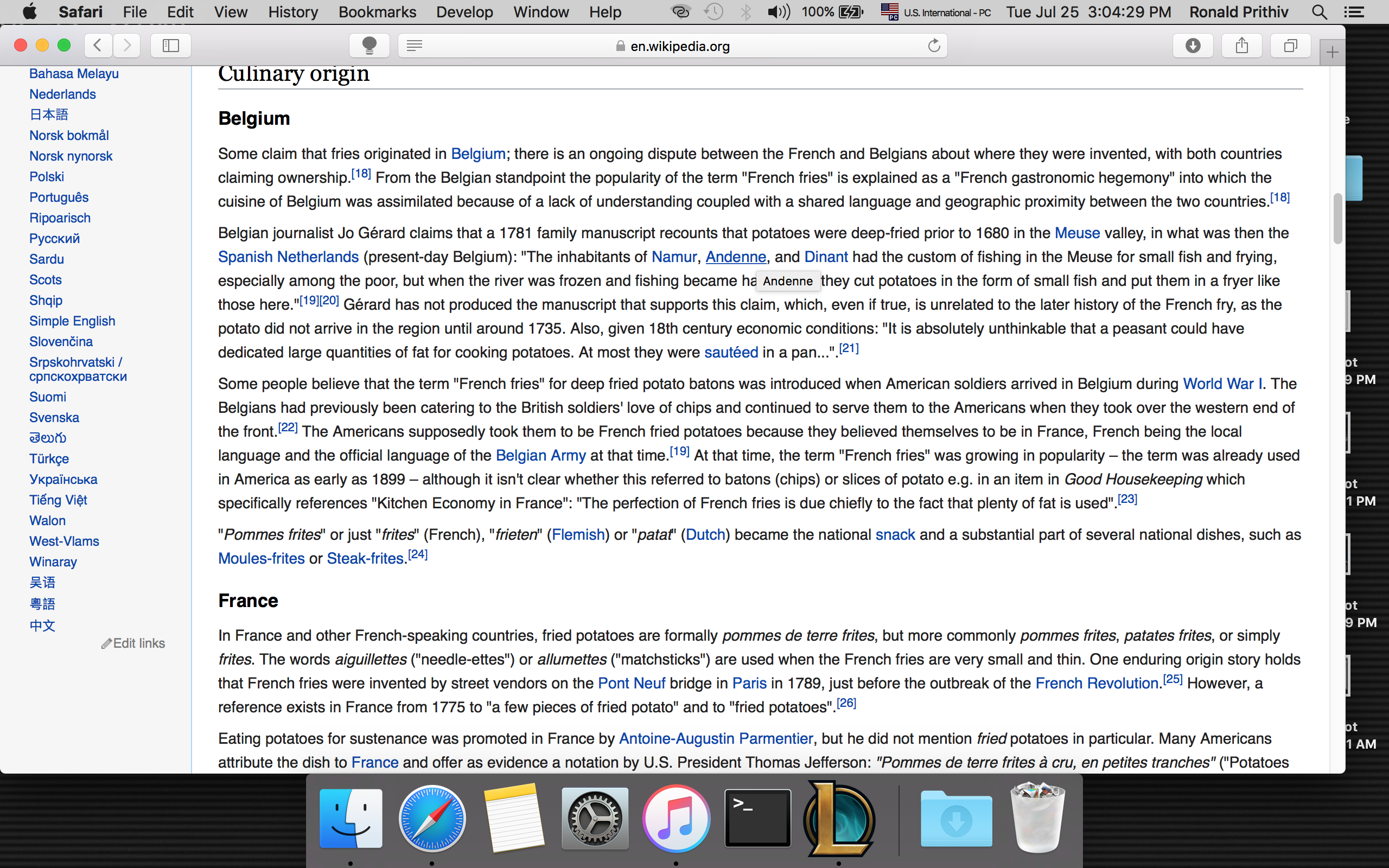Screen dimensions: 1389x868
Task: Show Safari downloads list
Action: 1193,46
